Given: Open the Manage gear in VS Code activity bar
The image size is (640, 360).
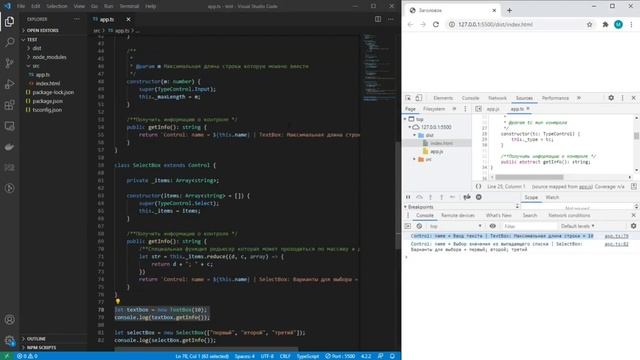Looking at the screenshot, I should (9, 340).
